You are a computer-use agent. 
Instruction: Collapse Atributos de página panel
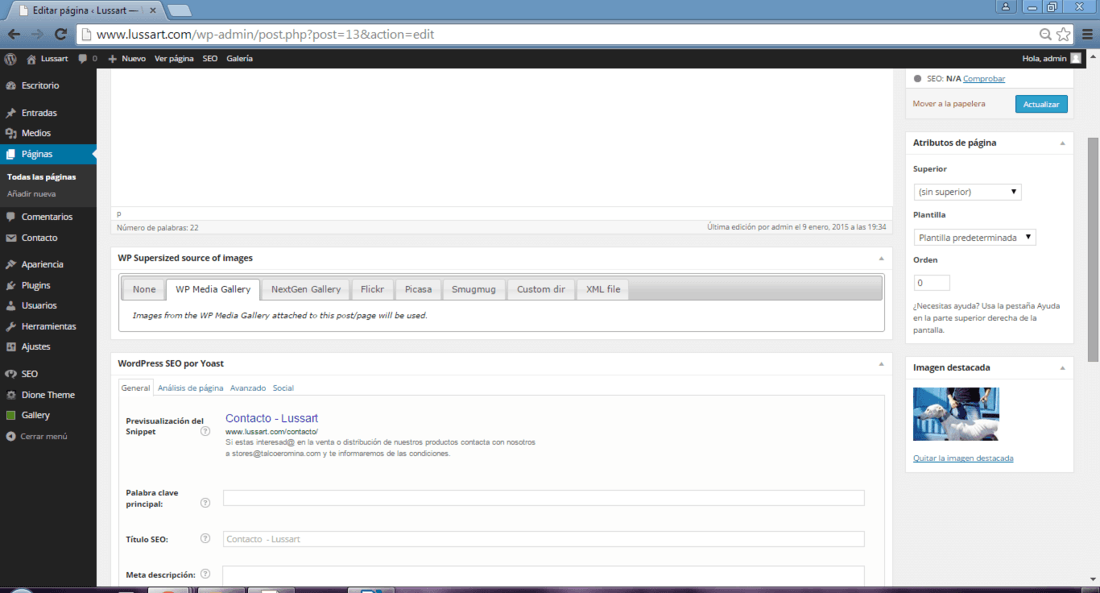pos(1062,143)
